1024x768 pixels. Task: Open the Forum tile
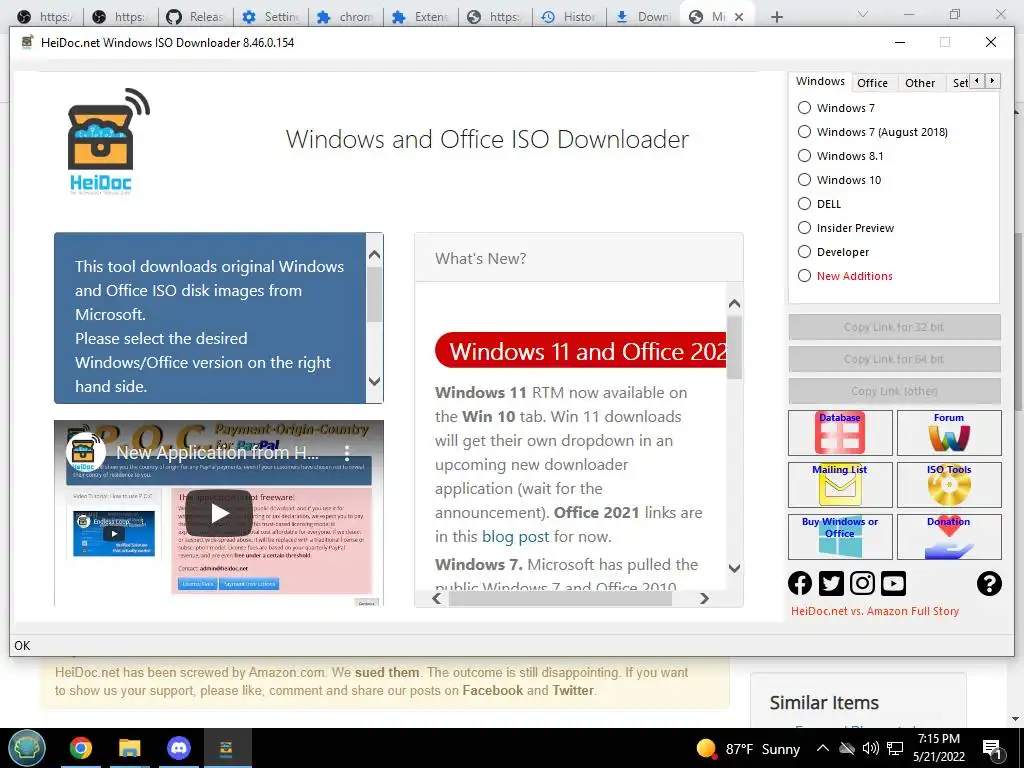(x=949, y=433)
